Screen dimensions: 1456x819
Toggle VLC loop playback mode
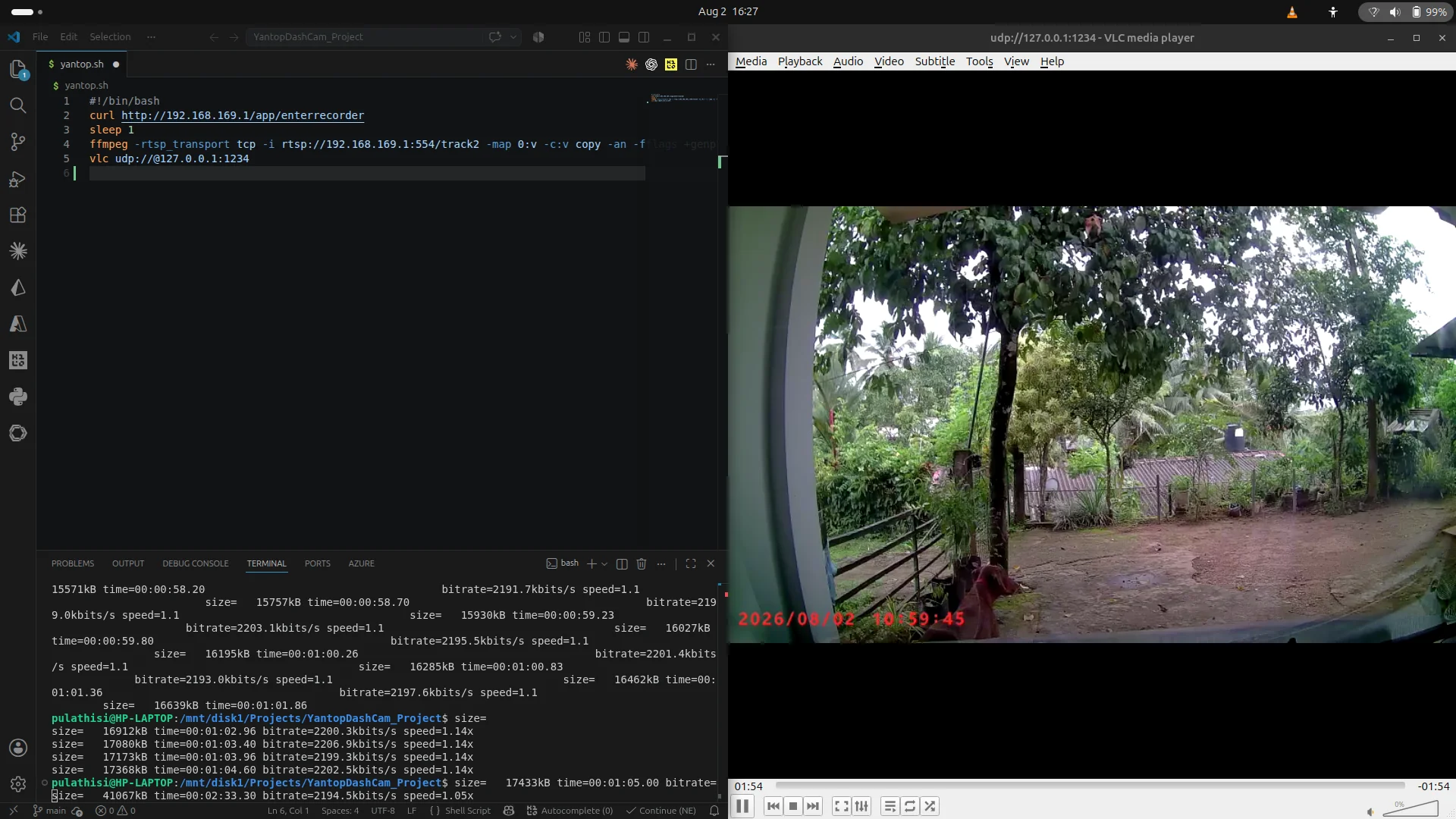(910, 806)
